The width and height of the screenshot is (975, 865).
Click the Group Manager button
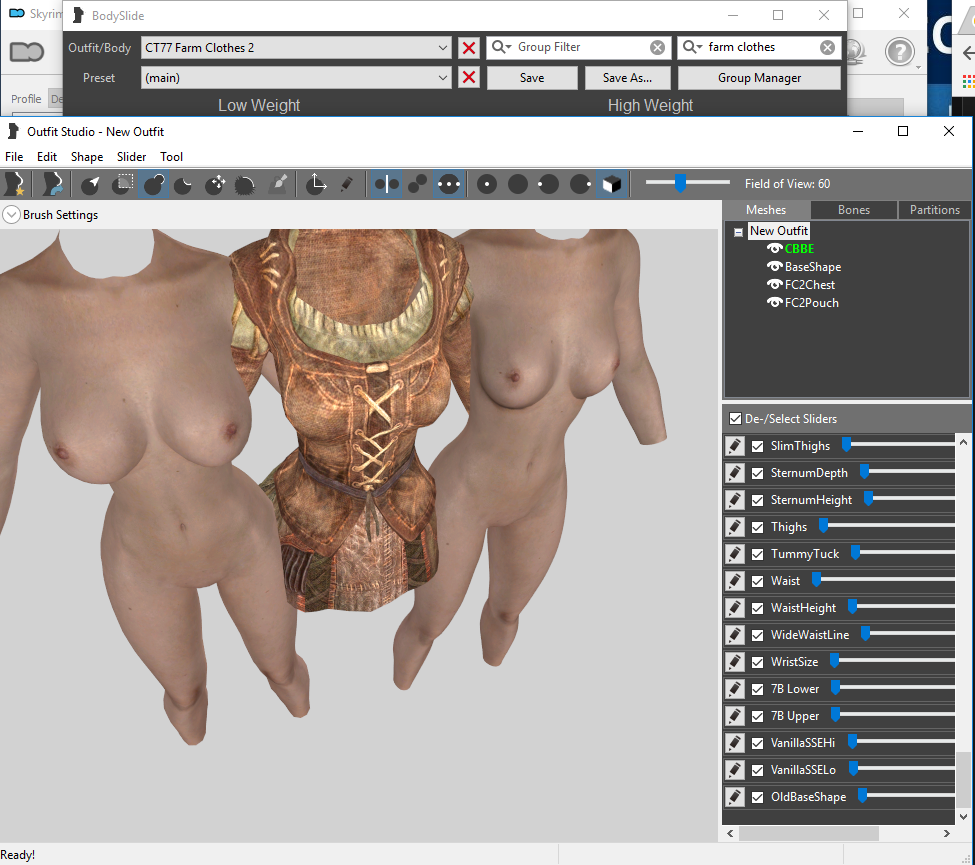tap(759, 78)
